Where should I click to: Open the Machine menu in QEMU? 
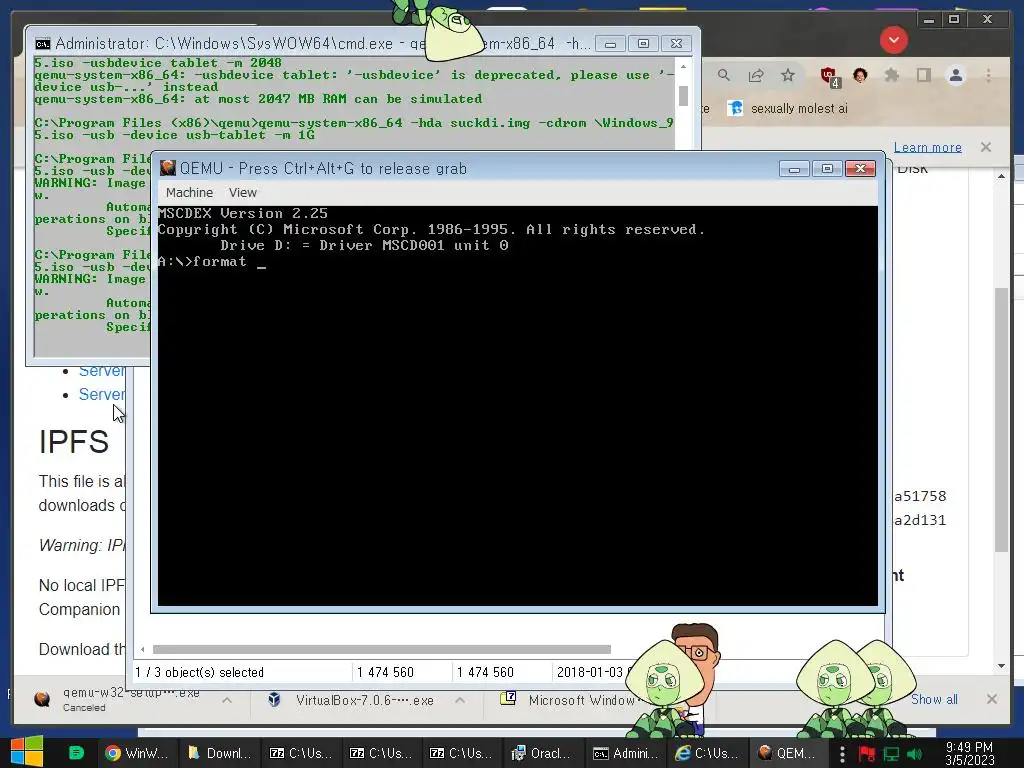coord(189,193)
